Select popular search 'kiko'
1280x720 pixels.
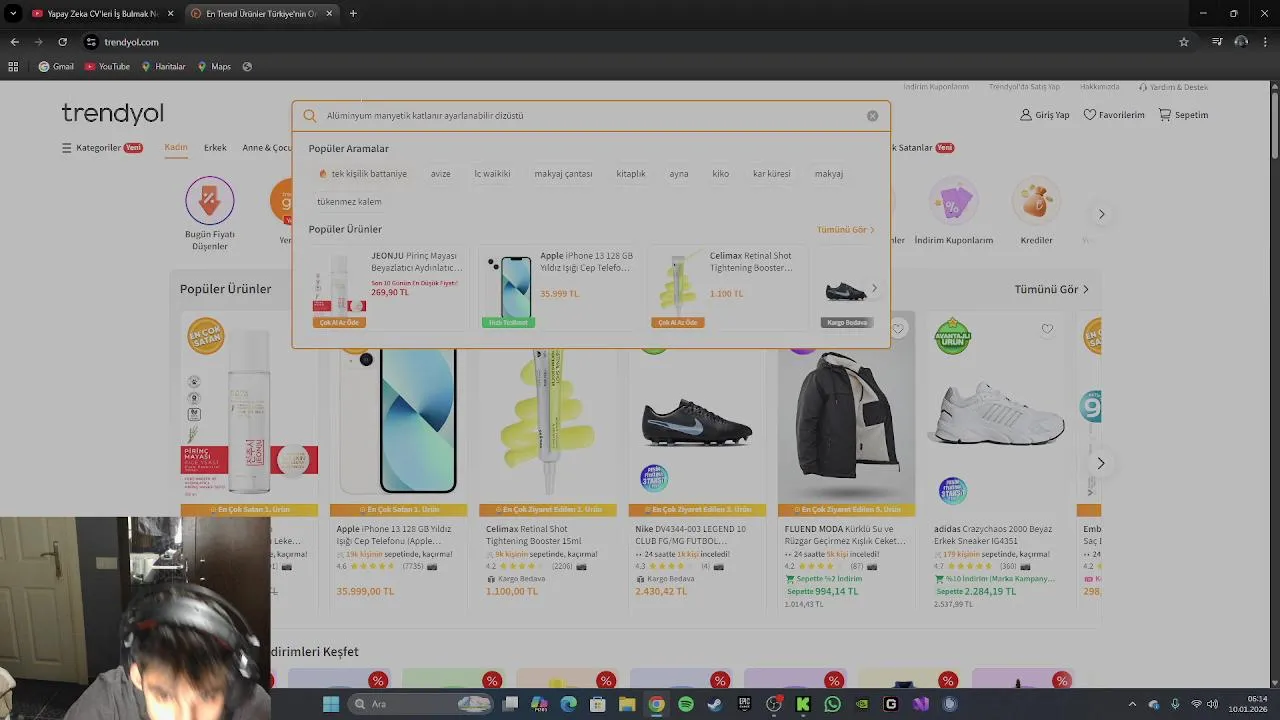(x=721, y=174)
